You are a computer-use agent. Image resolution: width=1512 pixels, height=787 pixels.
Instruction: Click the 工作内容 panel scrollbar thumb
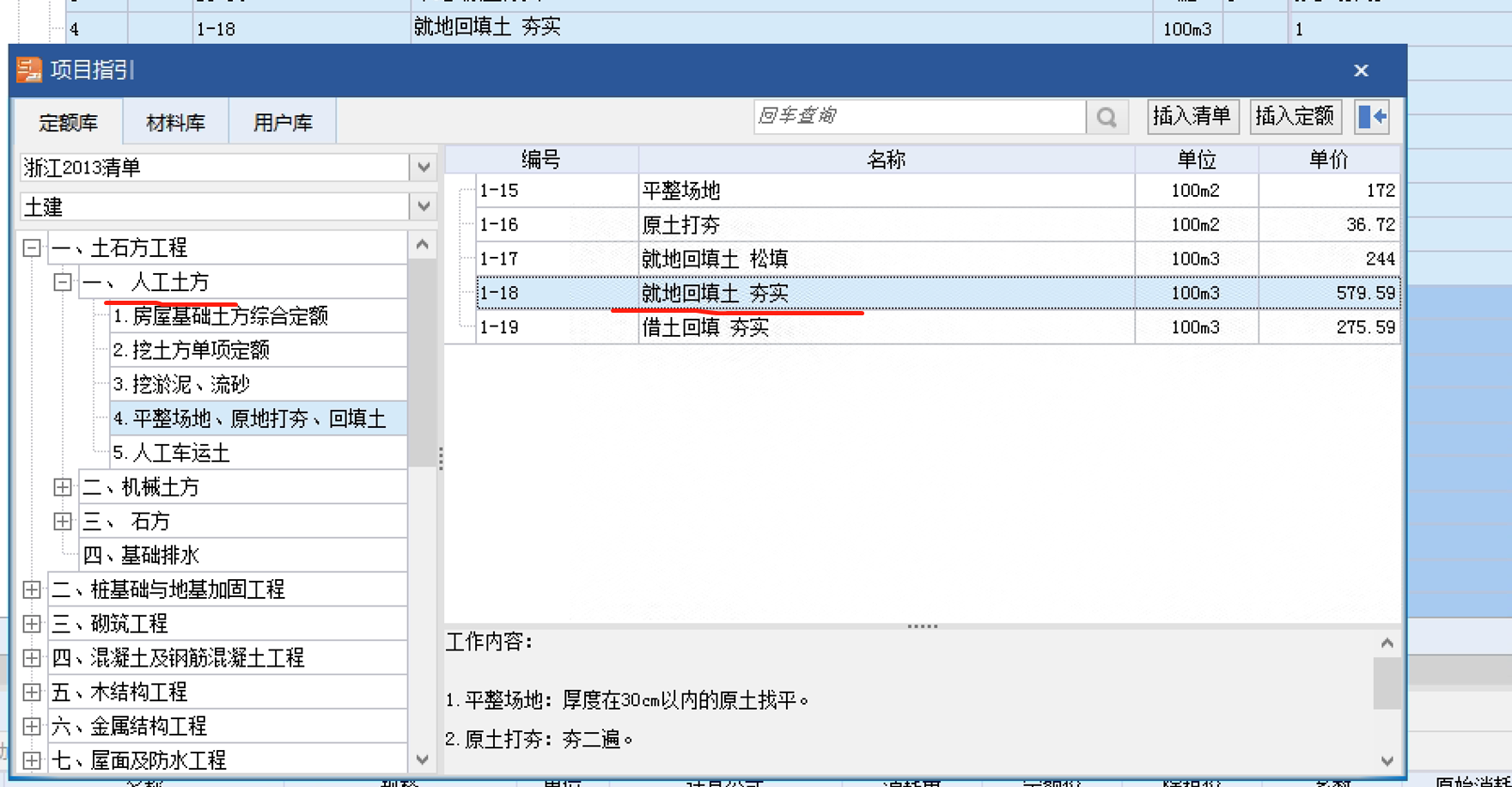(x=1387, y=684)
